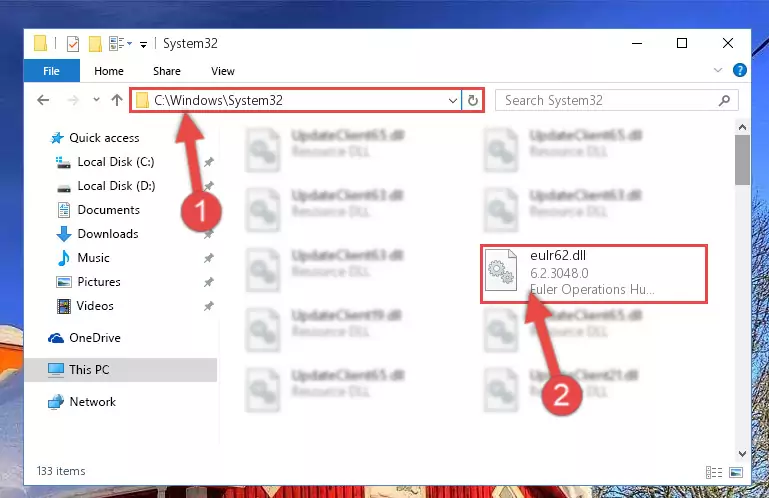The height and width of the screenshot is (498, 769).
Task: Switch to details view in status bar
Action: click(x=714, y=472)
